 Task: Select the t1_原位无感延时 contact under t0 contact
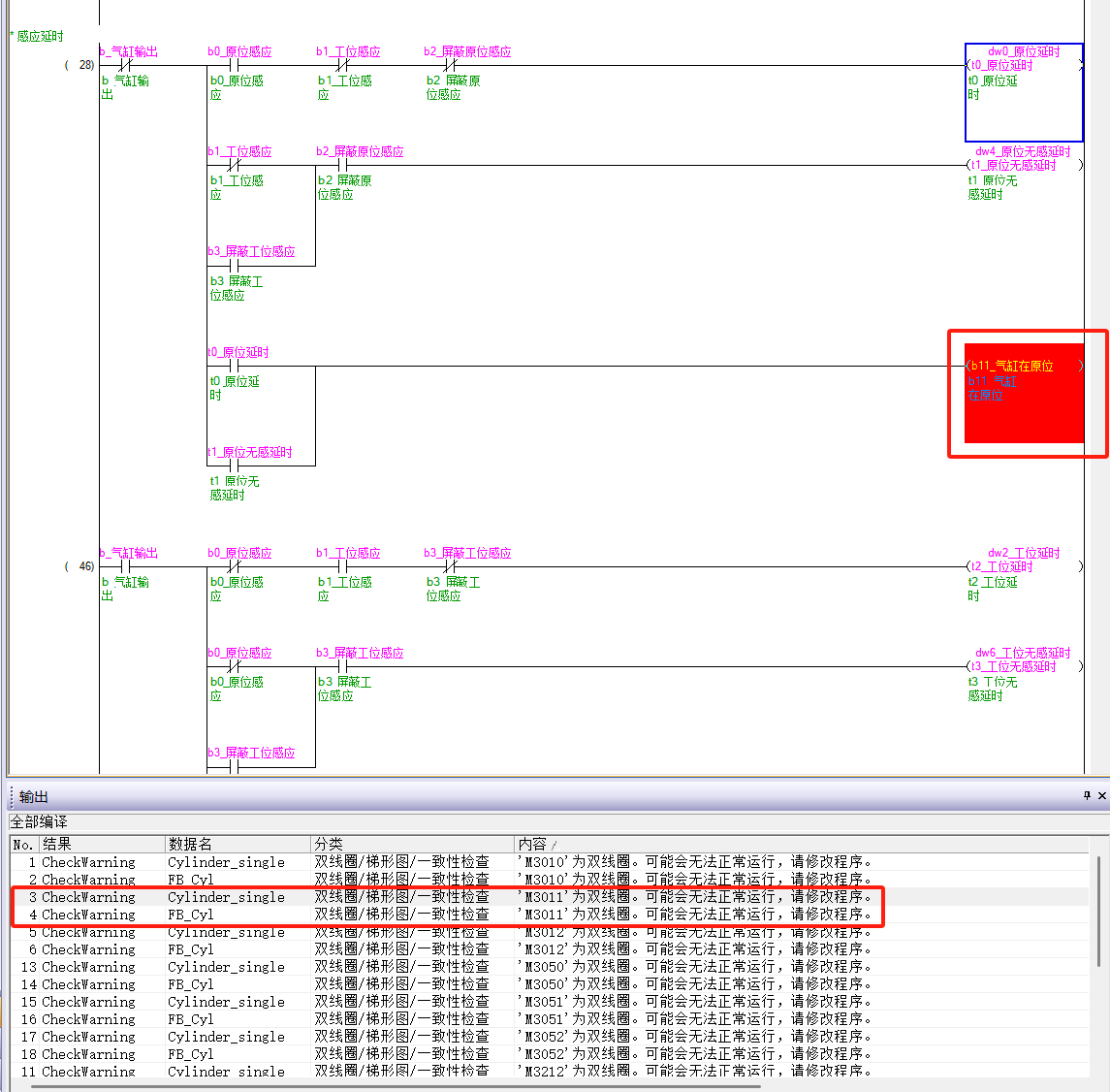point(234,466)
